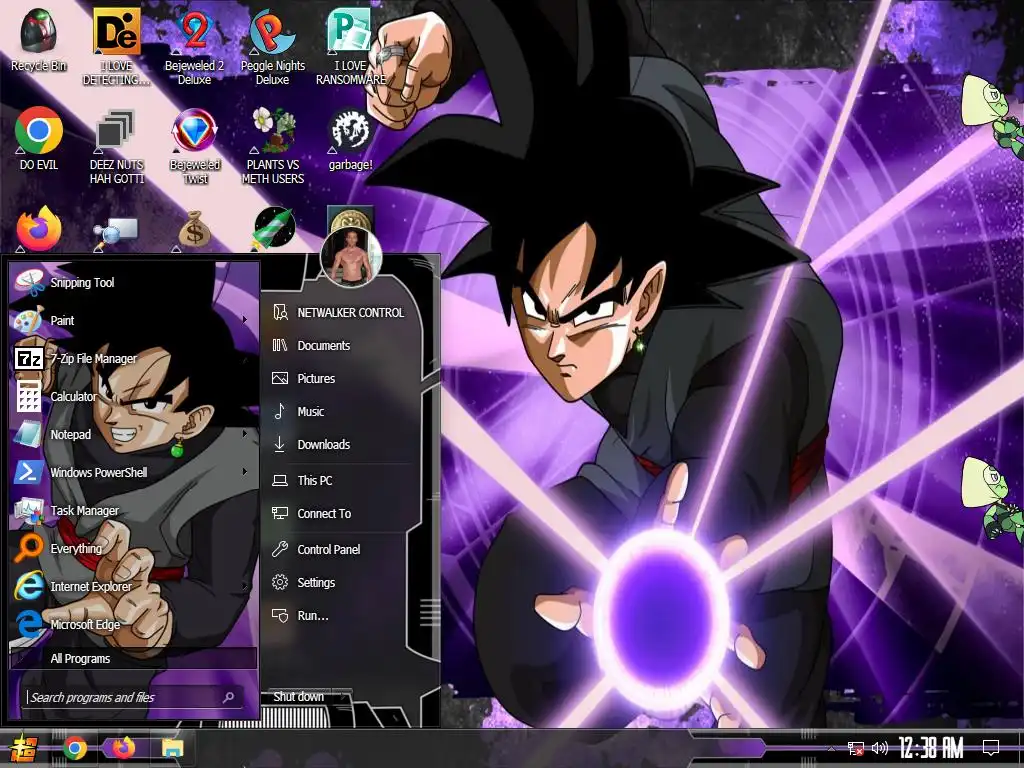Click the user account picture
This screenshot has height=768, width=1024.
coord(351,258)
